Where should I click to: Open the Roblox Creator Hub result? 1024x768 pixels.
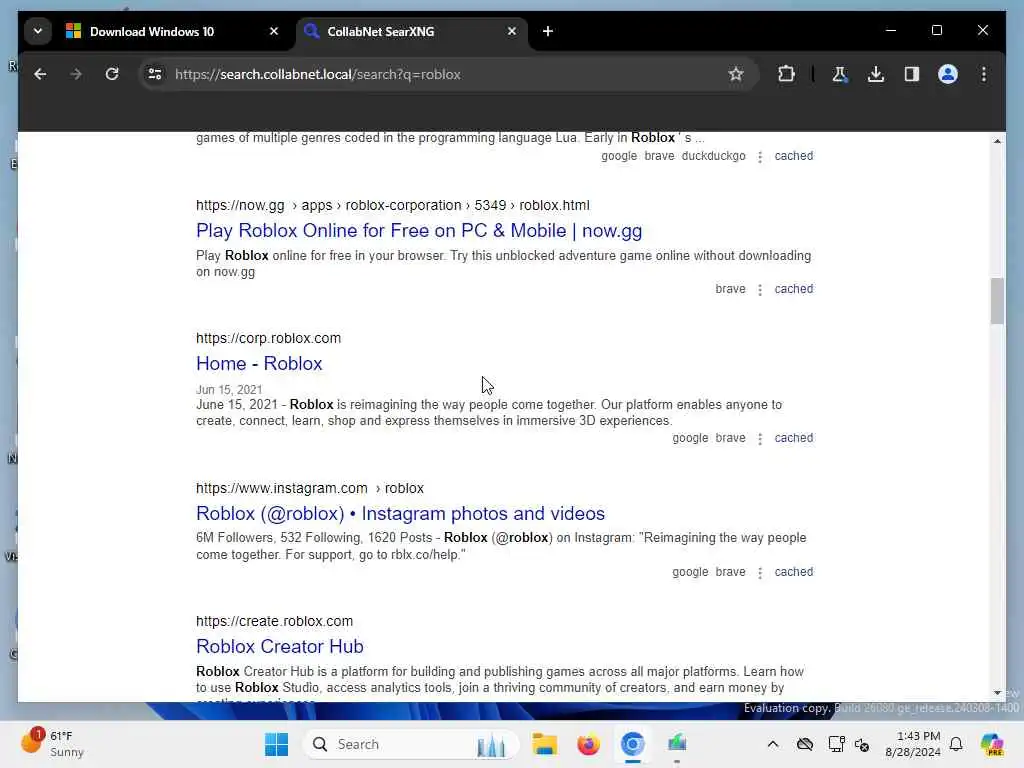coord(280,647)
